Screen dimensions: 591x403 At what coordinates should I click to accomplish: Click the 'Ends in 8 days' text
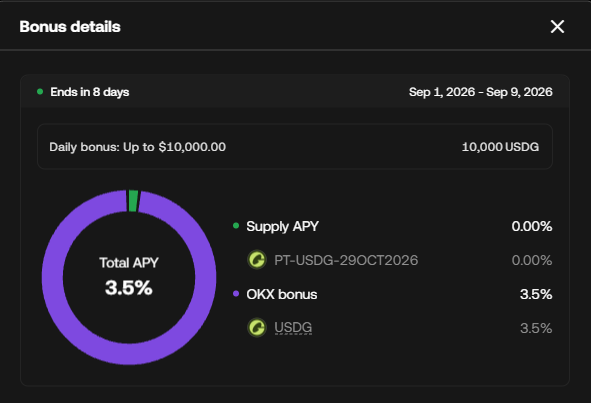click(90, 92)
